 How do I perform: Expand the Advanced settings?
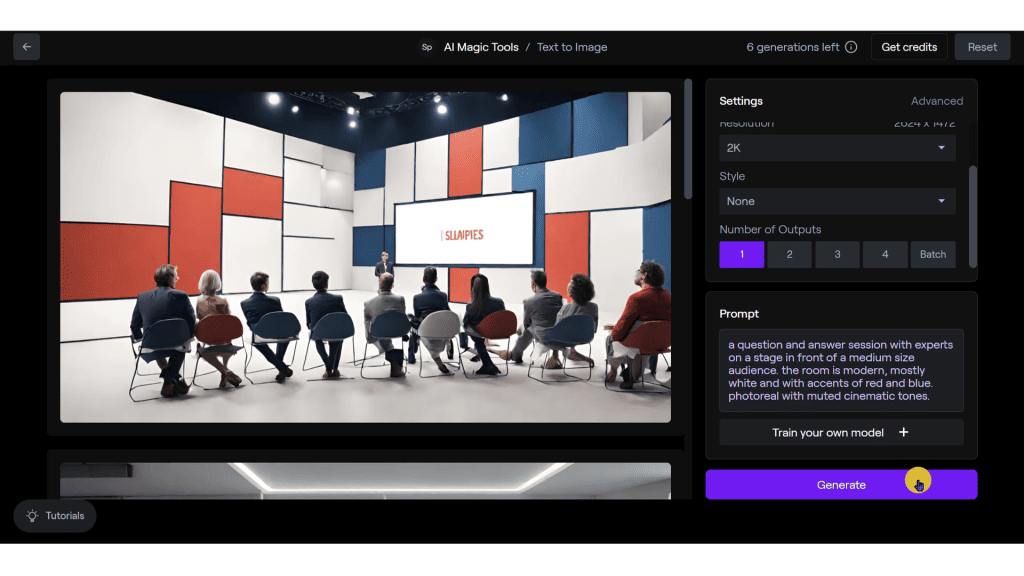pos(937,100)
